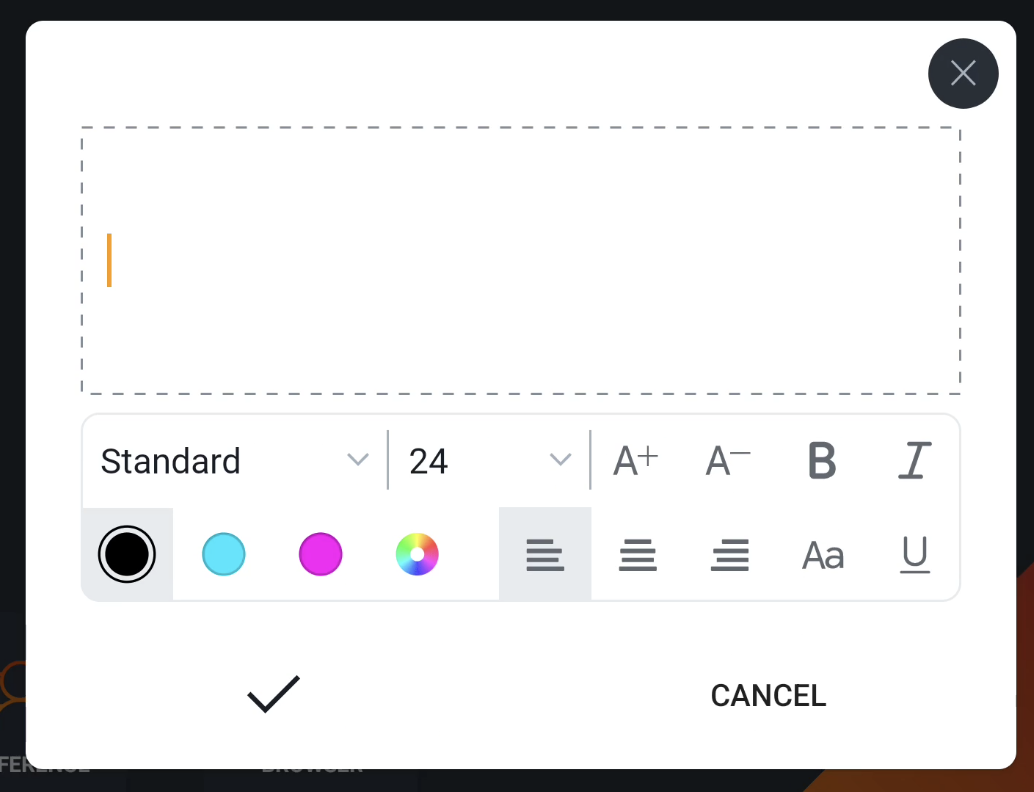The width and height of the screenshot is (1034, 792).
Task: Apply italic formatting to text
Action: [x=913, y=460]
